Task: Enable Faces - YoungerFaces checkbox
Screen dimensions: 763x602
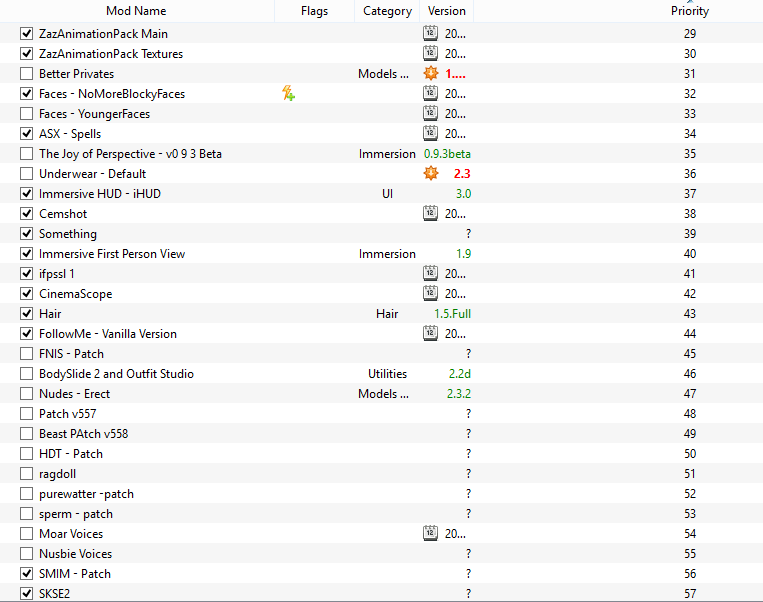Action: click(x=26, y=113)
